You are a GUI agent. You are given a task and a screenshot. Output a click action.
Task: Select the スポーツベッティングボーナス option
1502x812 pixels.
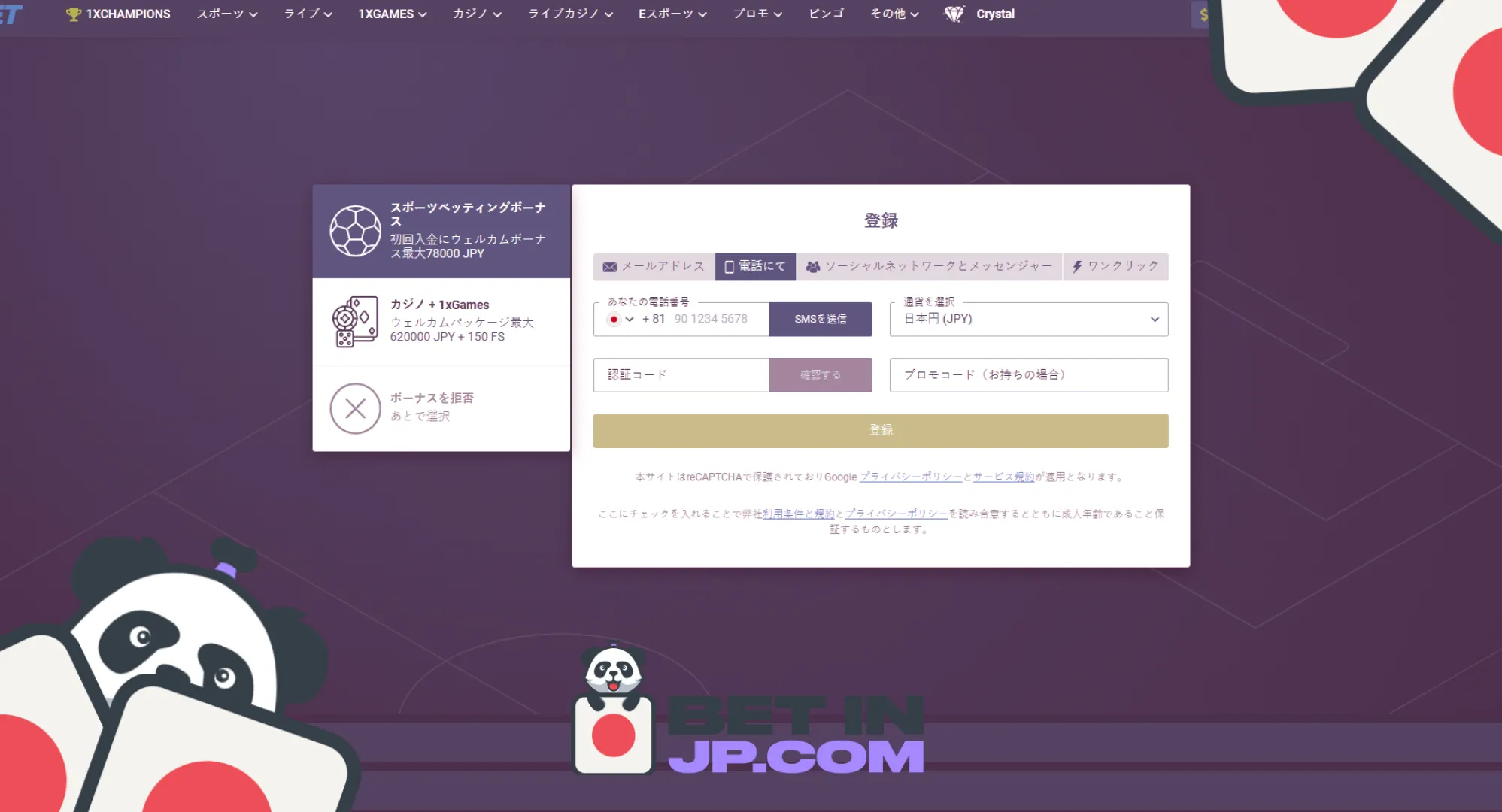(441, 231)
